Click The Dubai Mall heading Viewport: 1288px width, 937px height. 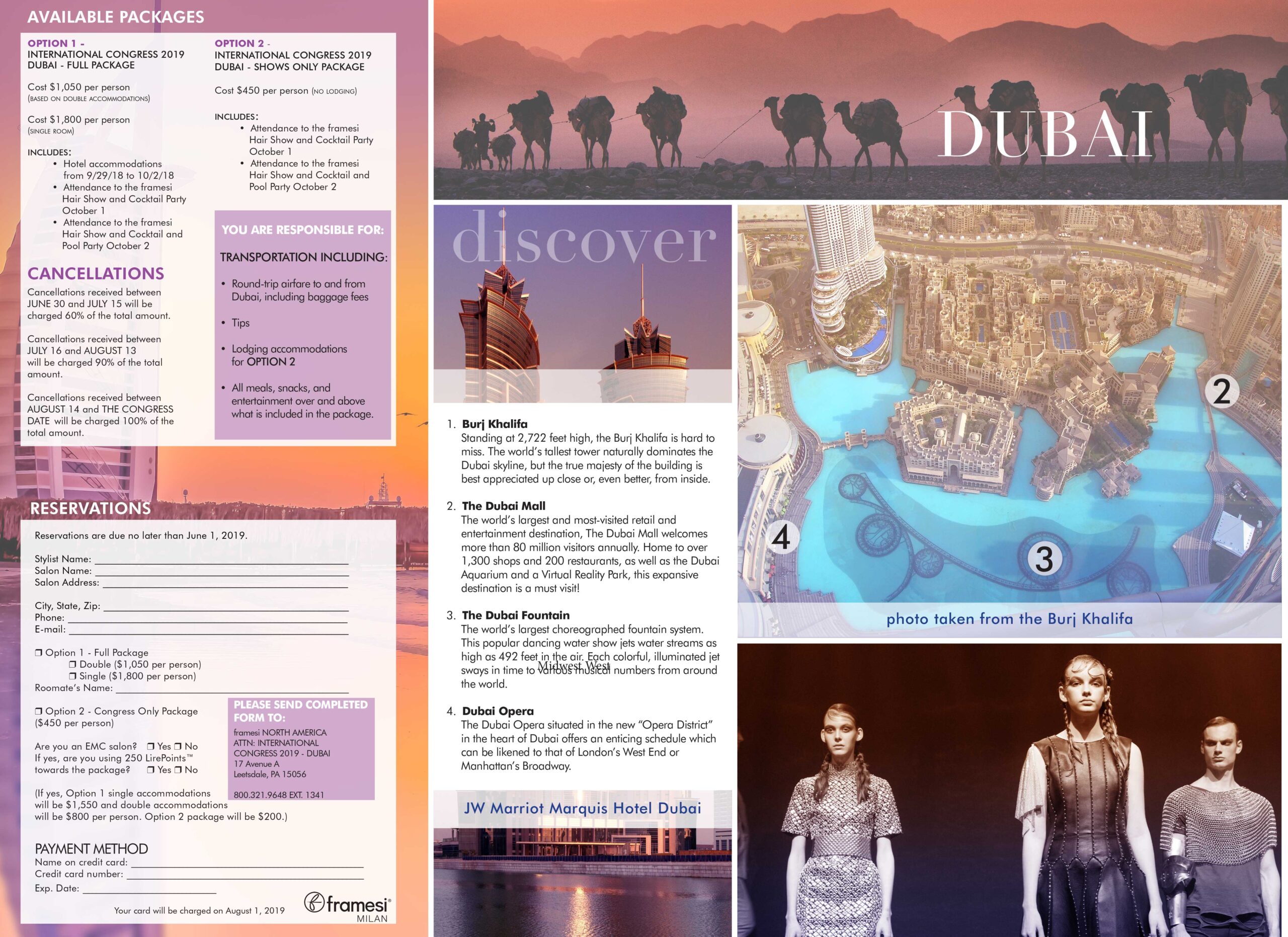[503, 506]
